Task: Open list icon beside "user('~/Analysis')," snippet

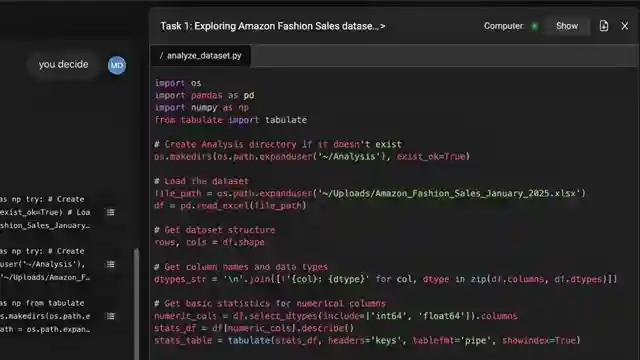Action: 111,264
